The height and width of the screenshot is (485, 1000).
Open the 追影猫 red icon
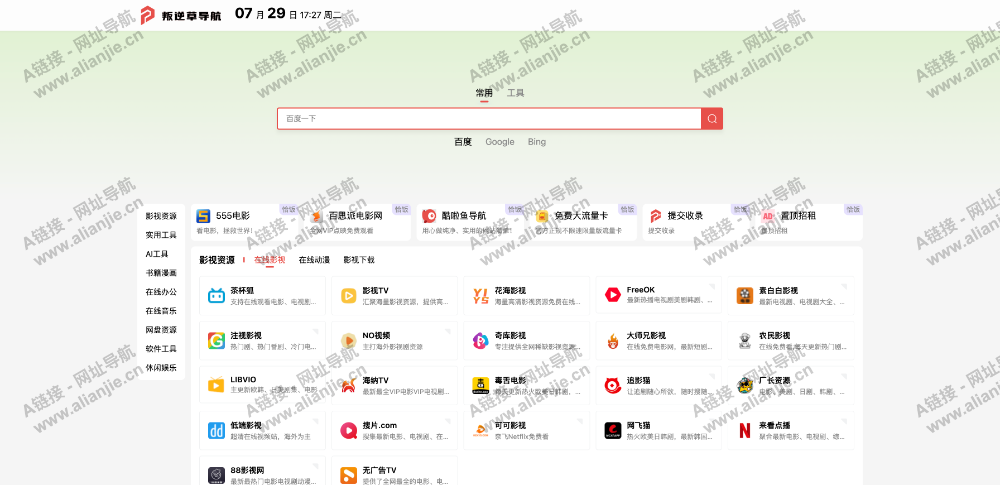tap(613, 385)
